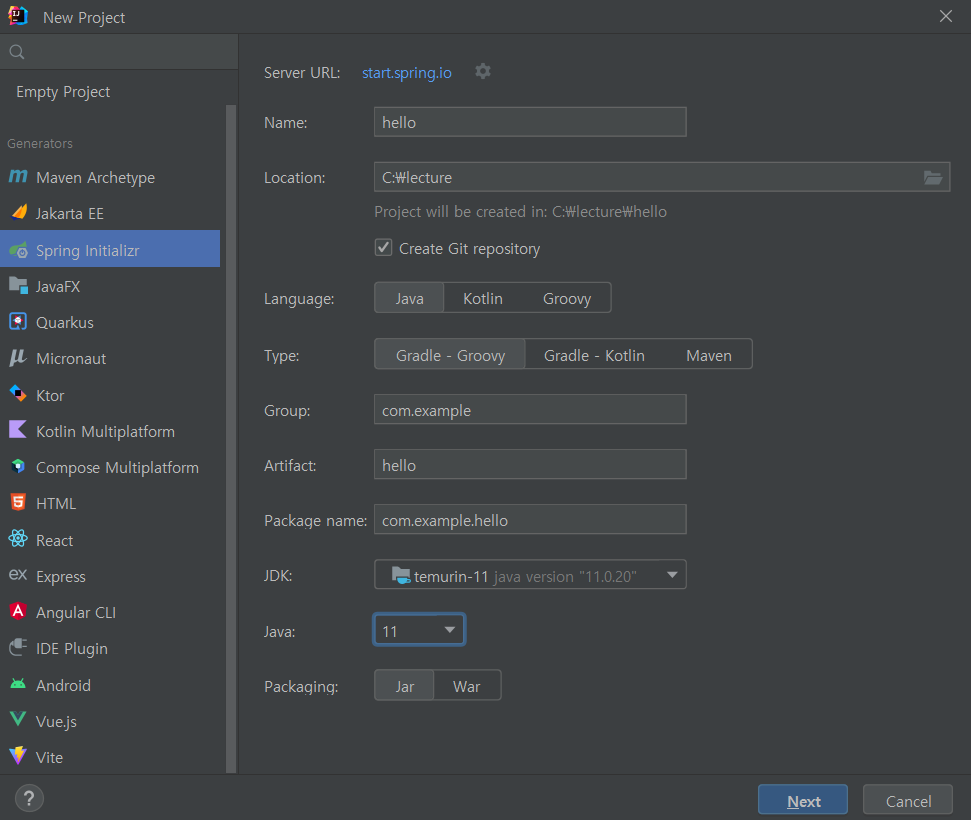The image size is (971, 820).
Task: Open the Java version 11 dropdown
Action: pos(419,630)
